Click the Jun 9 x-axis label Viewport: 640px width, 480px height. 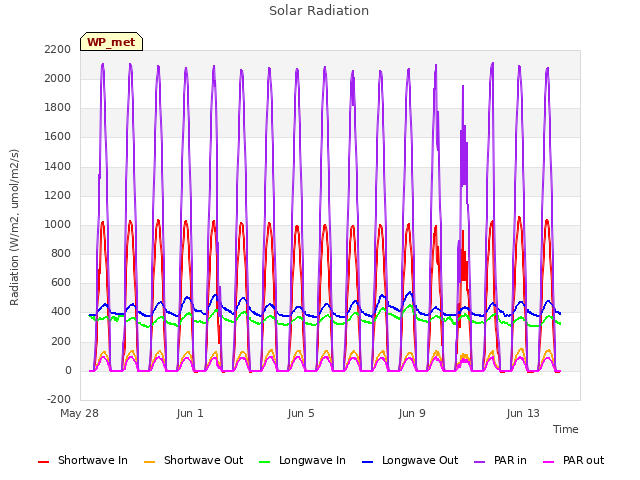[x=412, y=413]
